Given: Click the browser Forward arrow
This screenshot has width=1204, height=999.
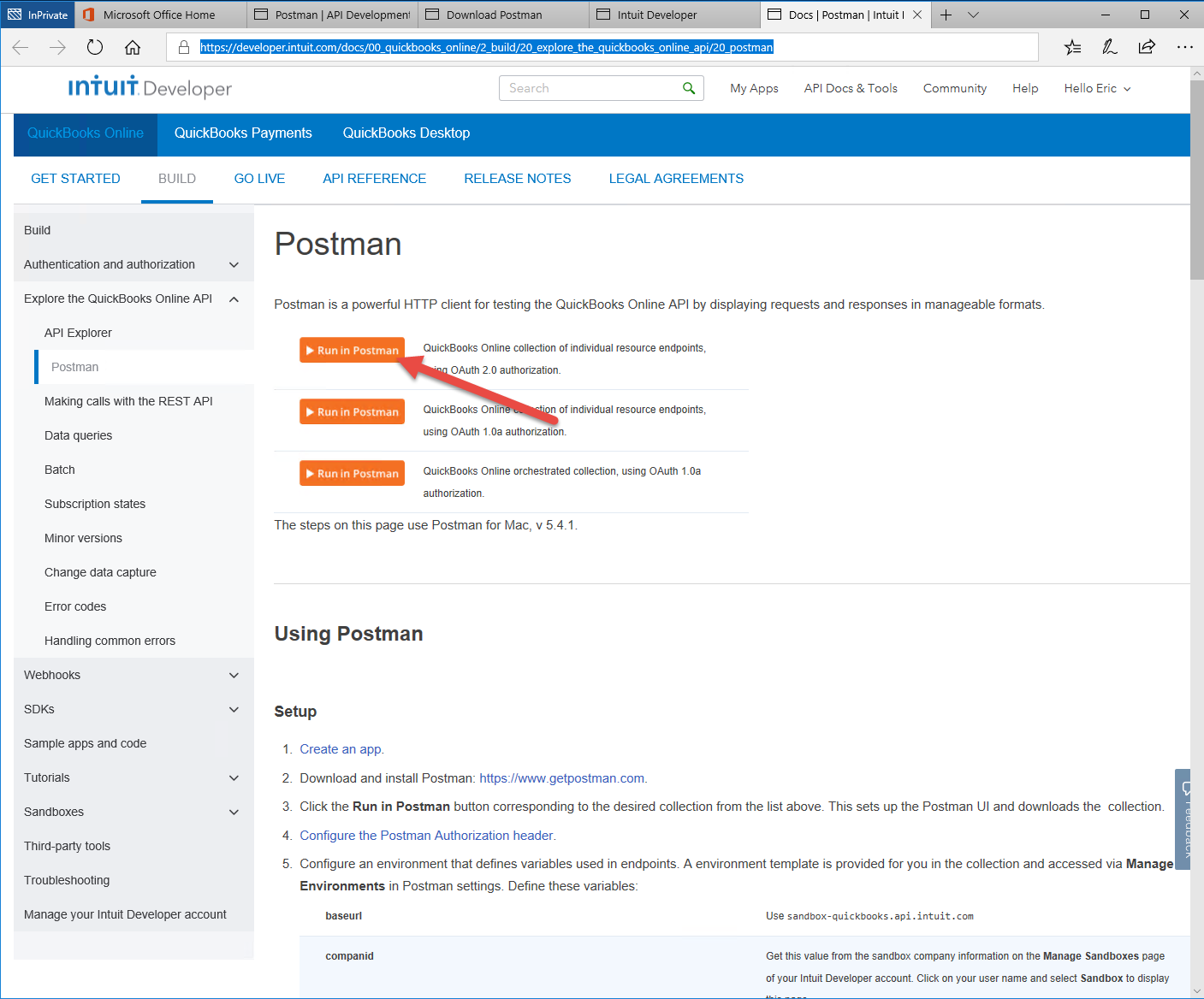Looking at the screenshot, I should pyautogui.click(x=57, y=47).
